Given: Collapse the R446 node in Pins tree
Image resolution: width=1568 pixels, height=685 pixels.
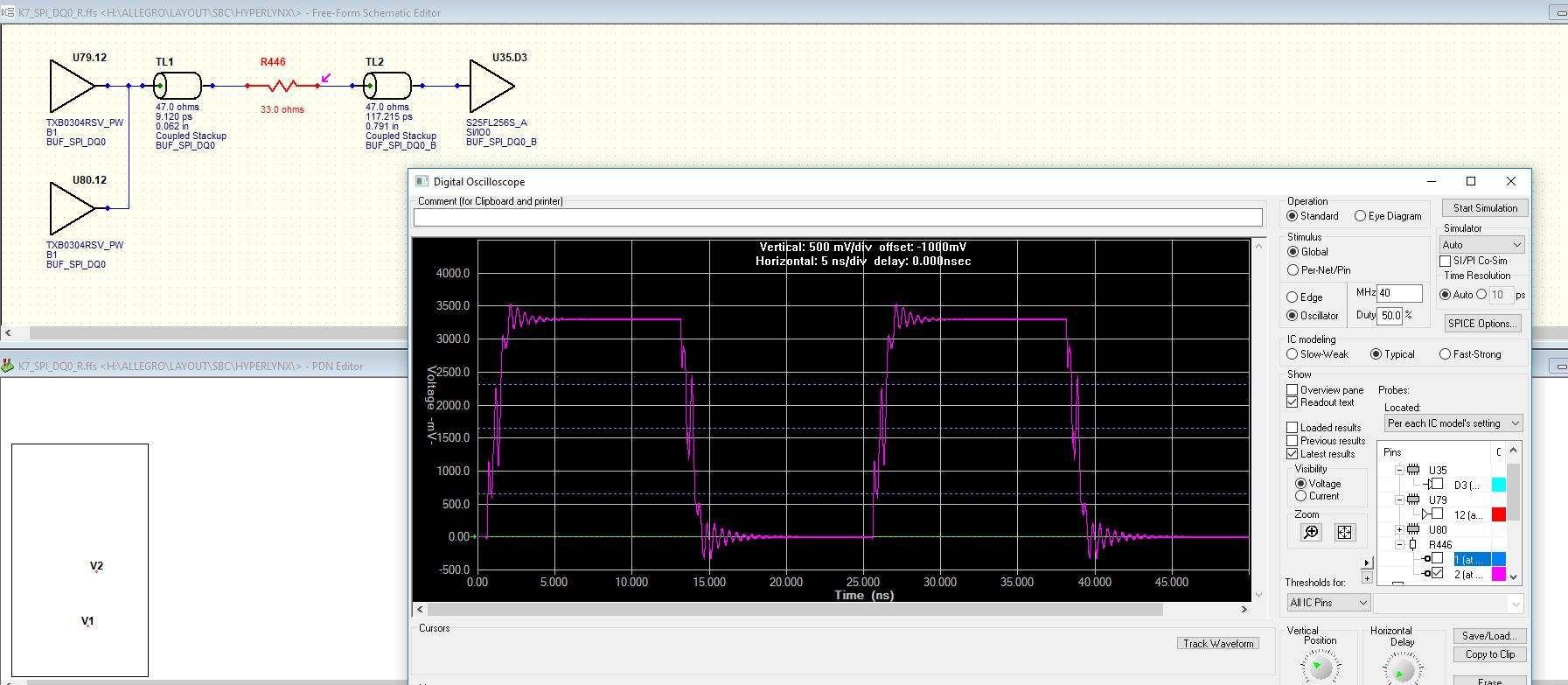Looking at the screenshot, I should [x=1398, y=544].
